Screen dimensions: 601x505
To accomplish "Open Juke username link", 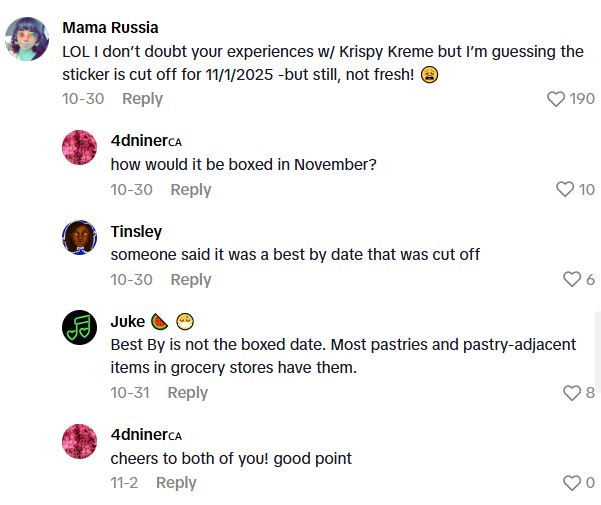I will [x=127, y=321].
